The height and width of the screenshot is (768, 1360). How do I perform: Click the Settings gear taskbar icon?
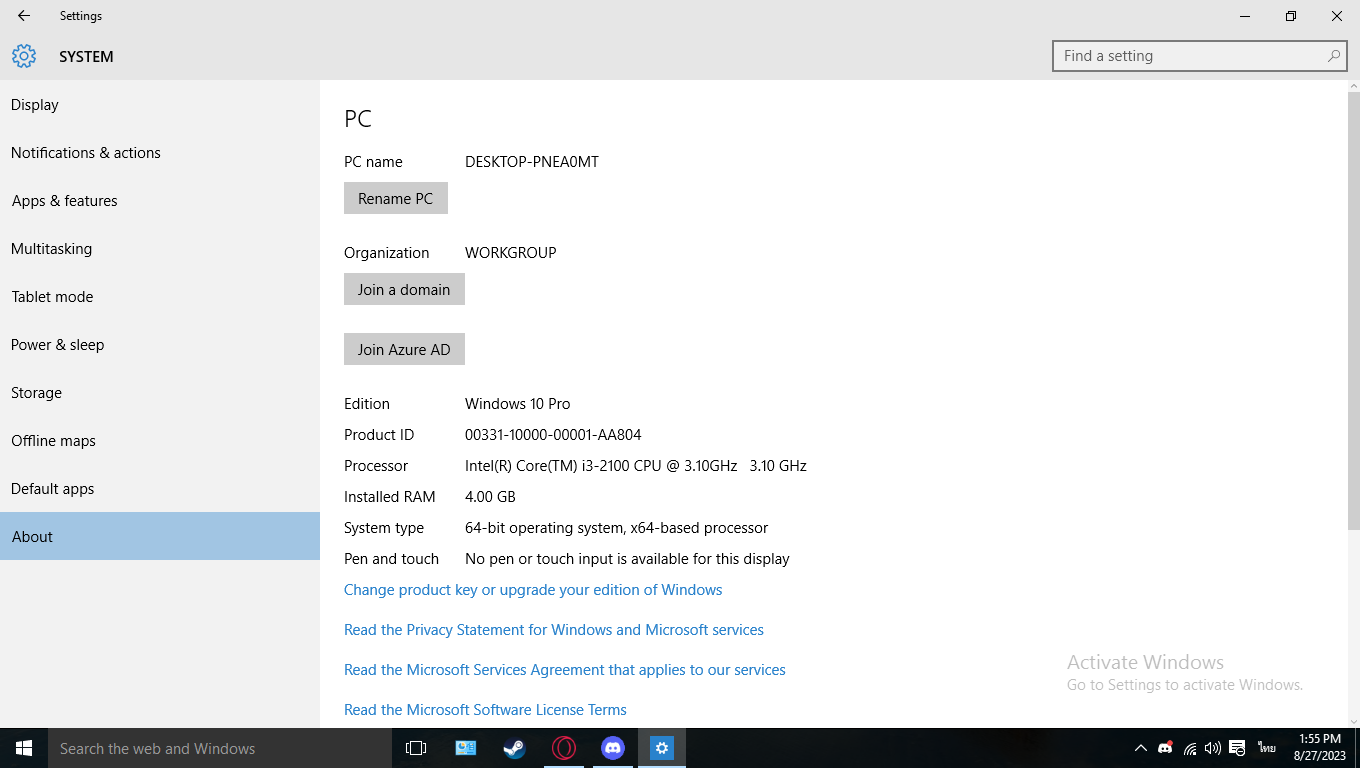point(662,748)
